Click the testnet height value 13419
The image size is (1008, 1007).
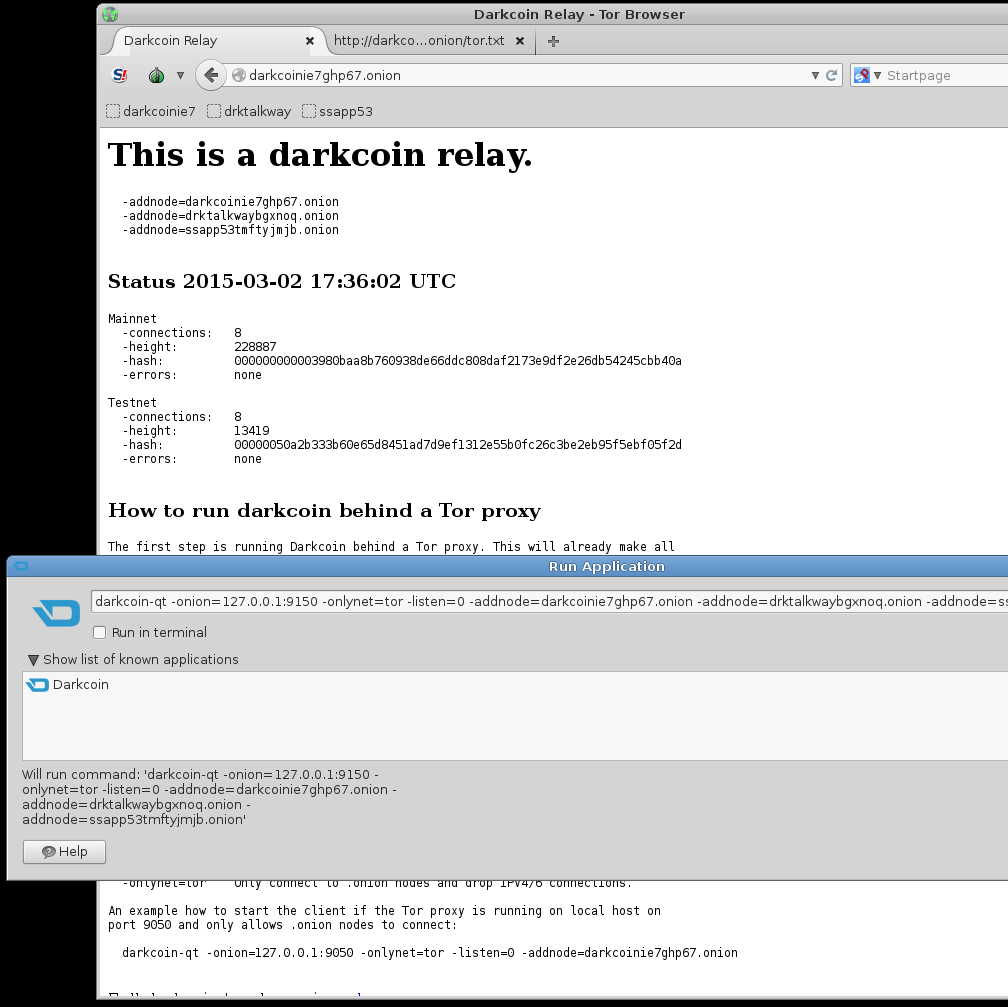coord(251,431)
